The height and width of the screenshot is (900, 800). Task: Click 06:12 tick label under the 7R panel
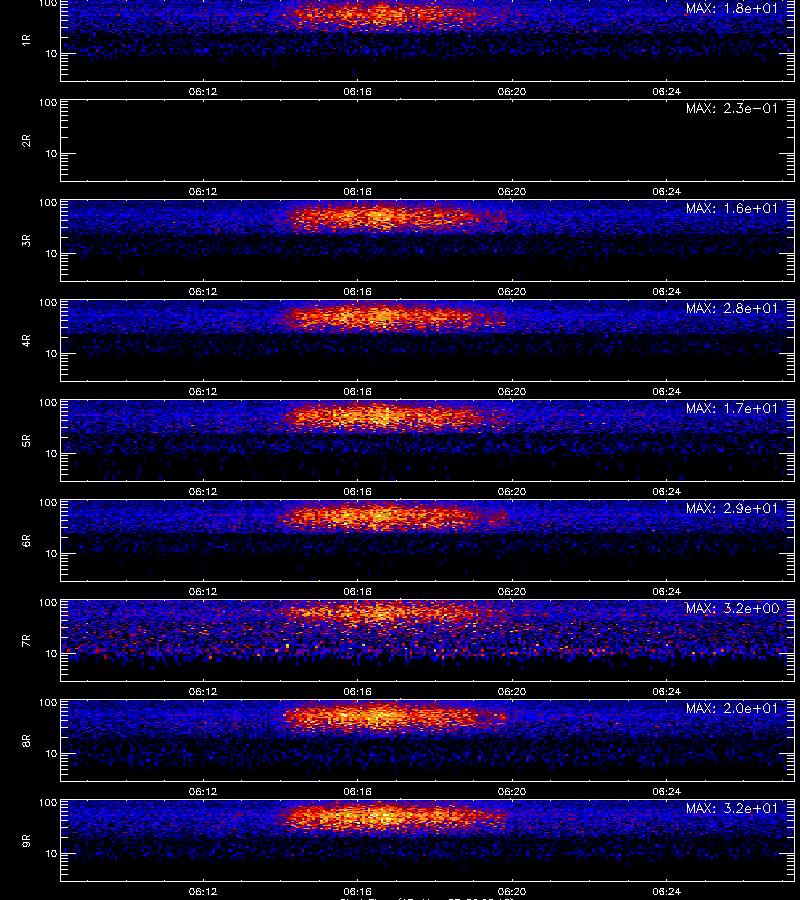point(203,691)
